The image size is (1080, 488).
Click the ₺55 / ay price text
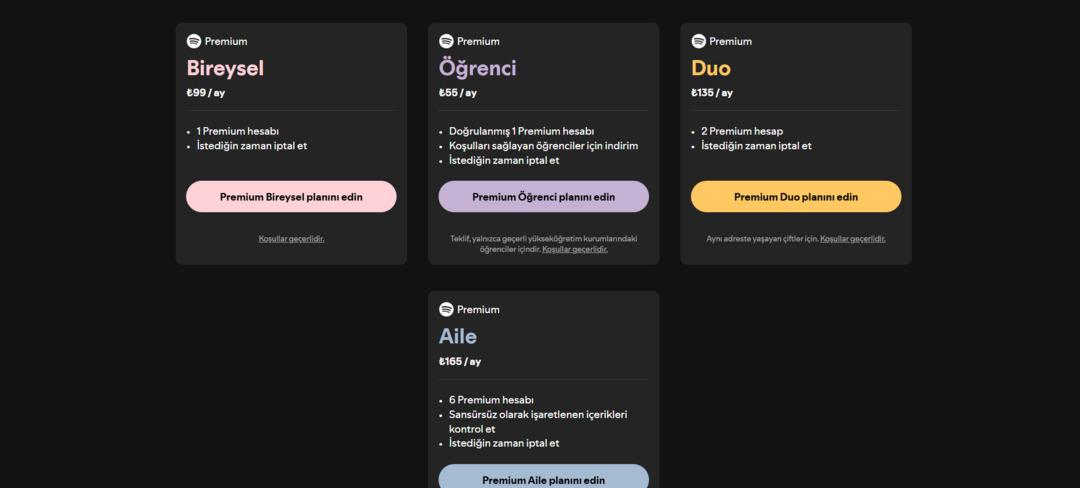coord(458,93)
